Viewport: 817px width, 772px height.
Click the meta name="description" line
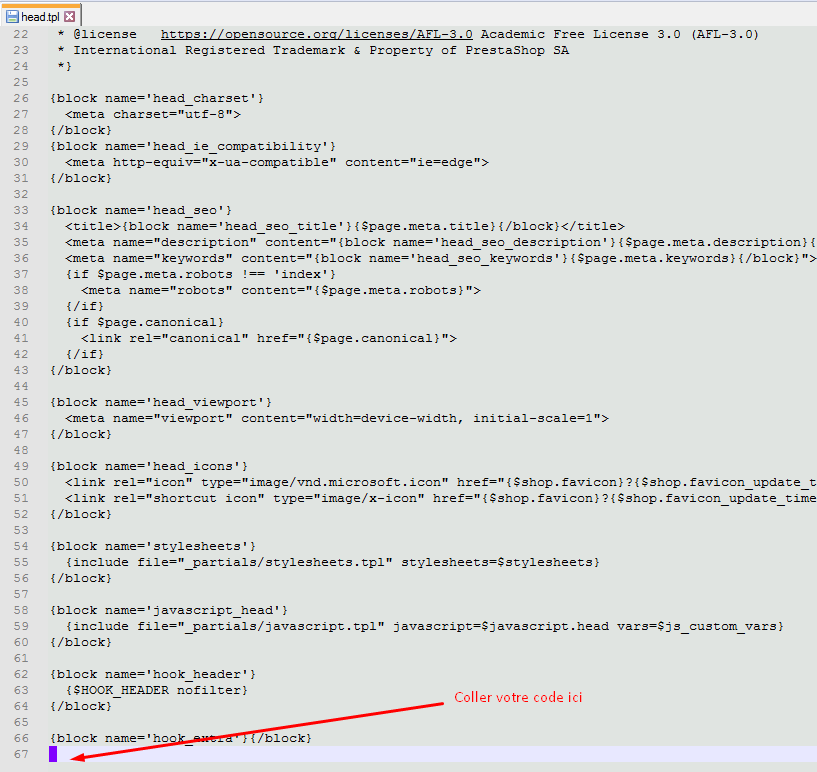pos(441,243)
